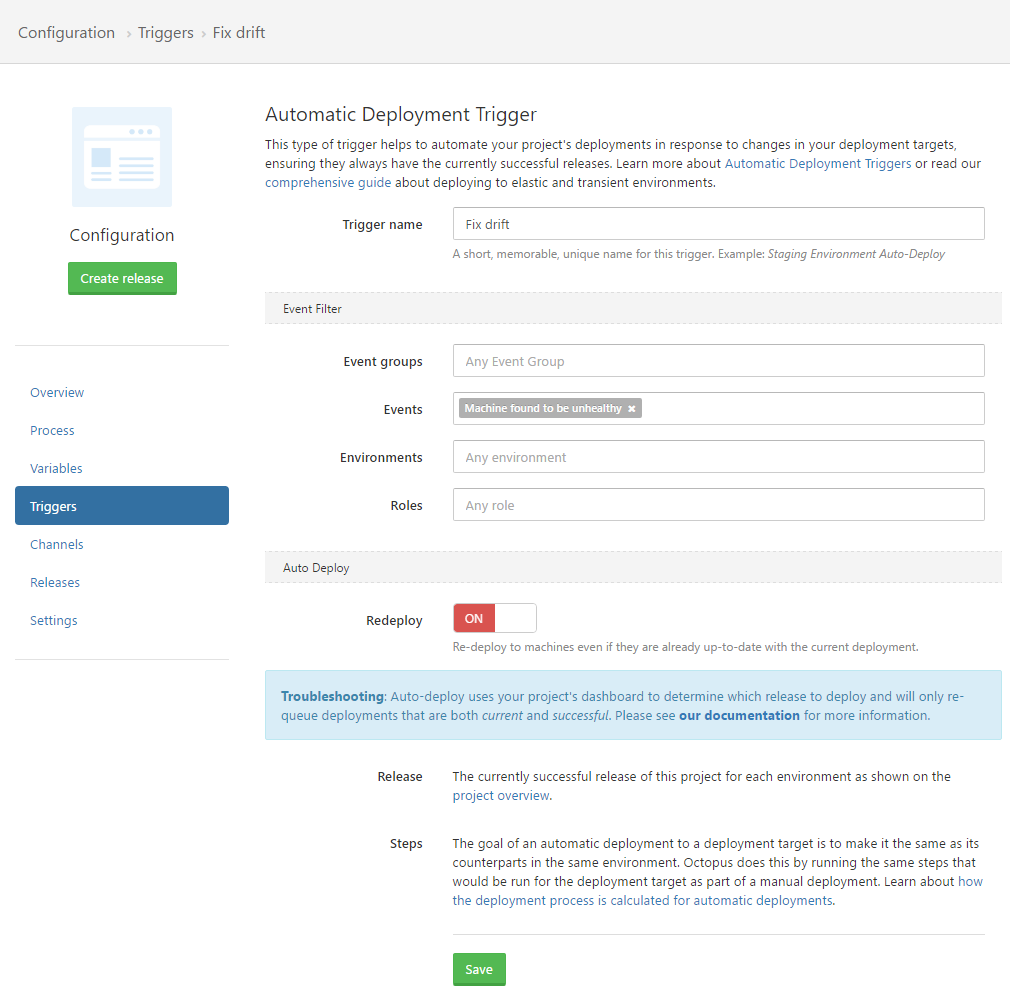Open the Environments selection field

(718, 457)
